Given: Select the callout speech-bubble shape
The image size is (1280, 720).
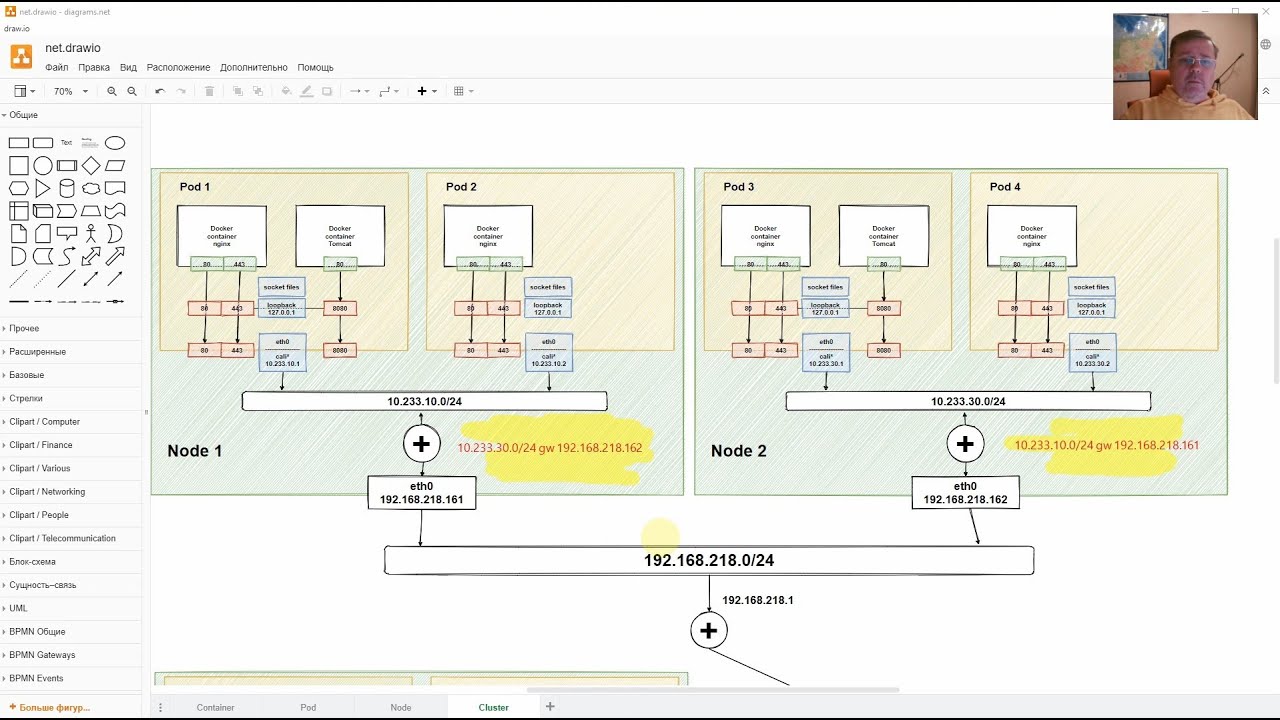Looking at the screenshot, I should pyautogui.click(x=67, y=233).
